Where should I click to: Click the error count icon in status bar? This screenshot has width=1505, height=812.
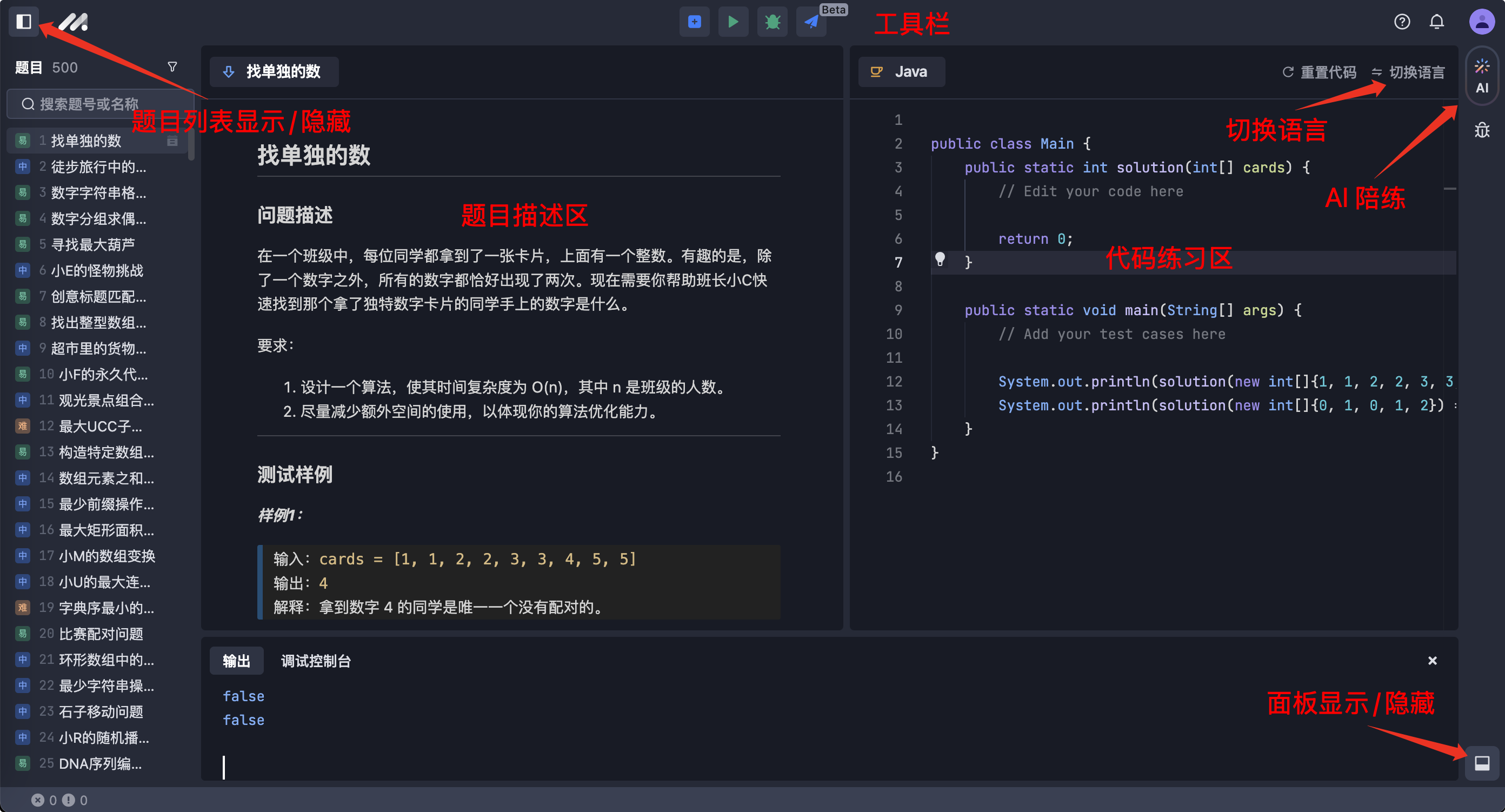point(37,800)
